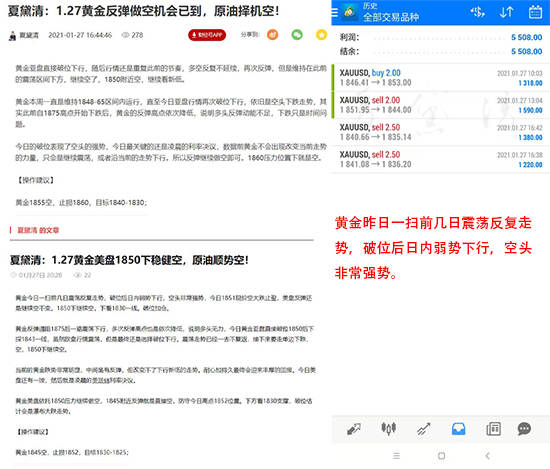Click the 1 220.00 profit amount
Viewport: 550px width, 469px height.
(530, 165)
